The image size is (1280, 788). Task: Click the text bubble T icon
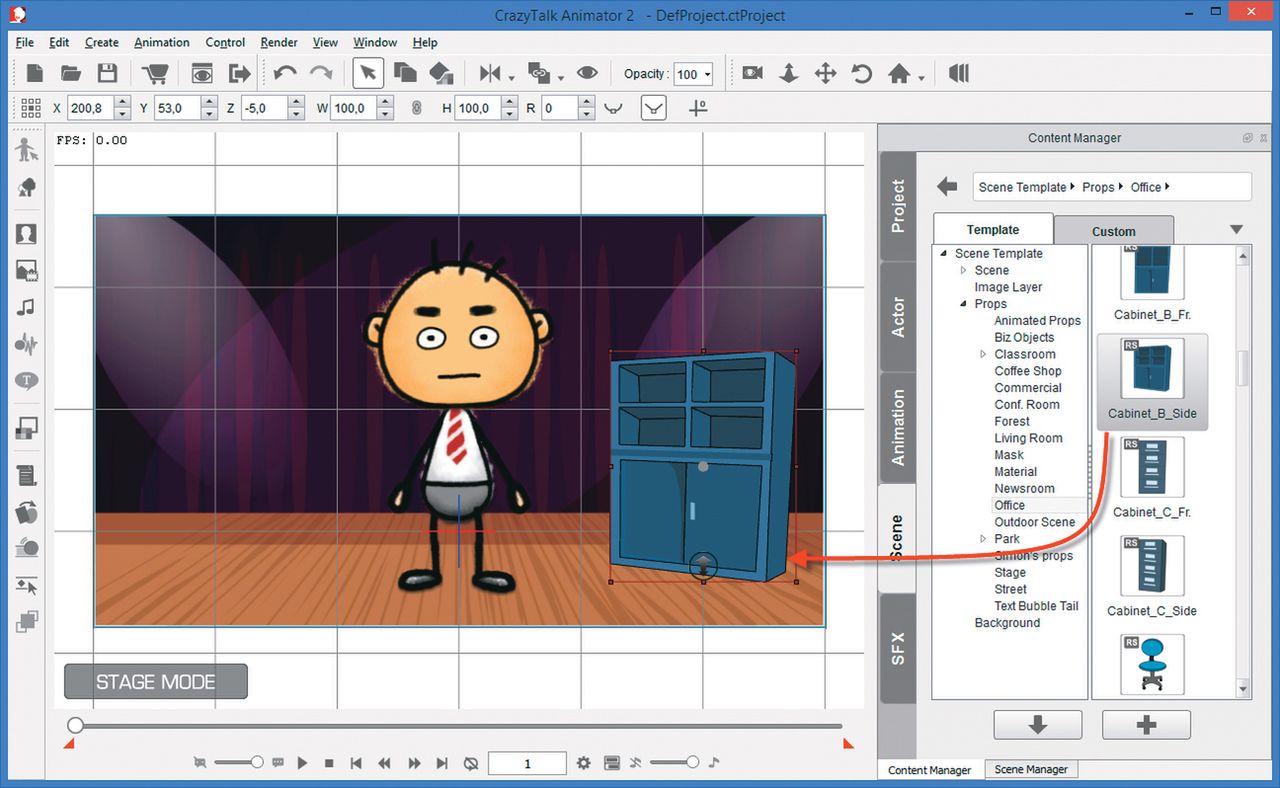coord(27,382)
